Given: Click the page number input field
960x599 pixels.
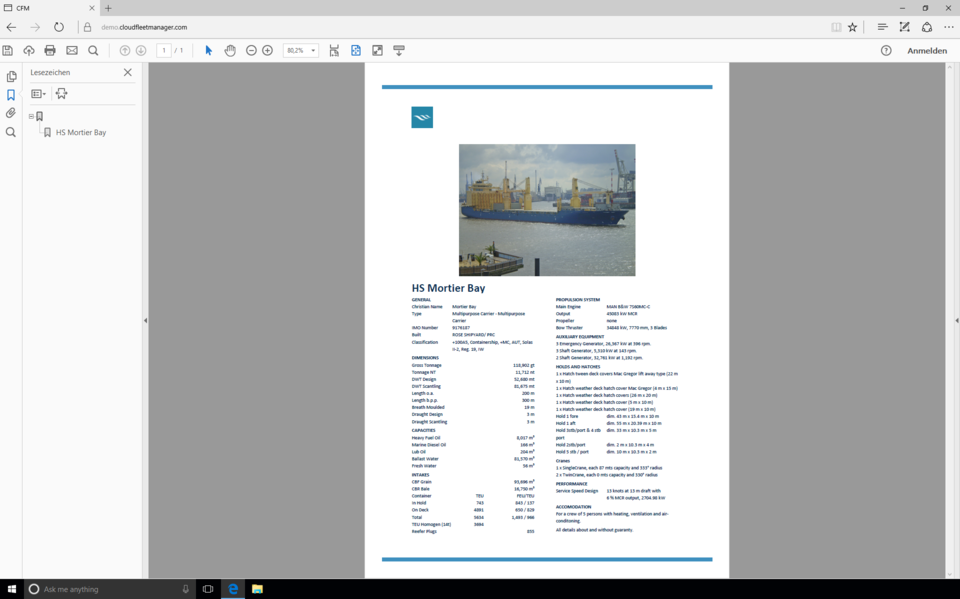Looking at the screenshot, I should click(163, 51).
